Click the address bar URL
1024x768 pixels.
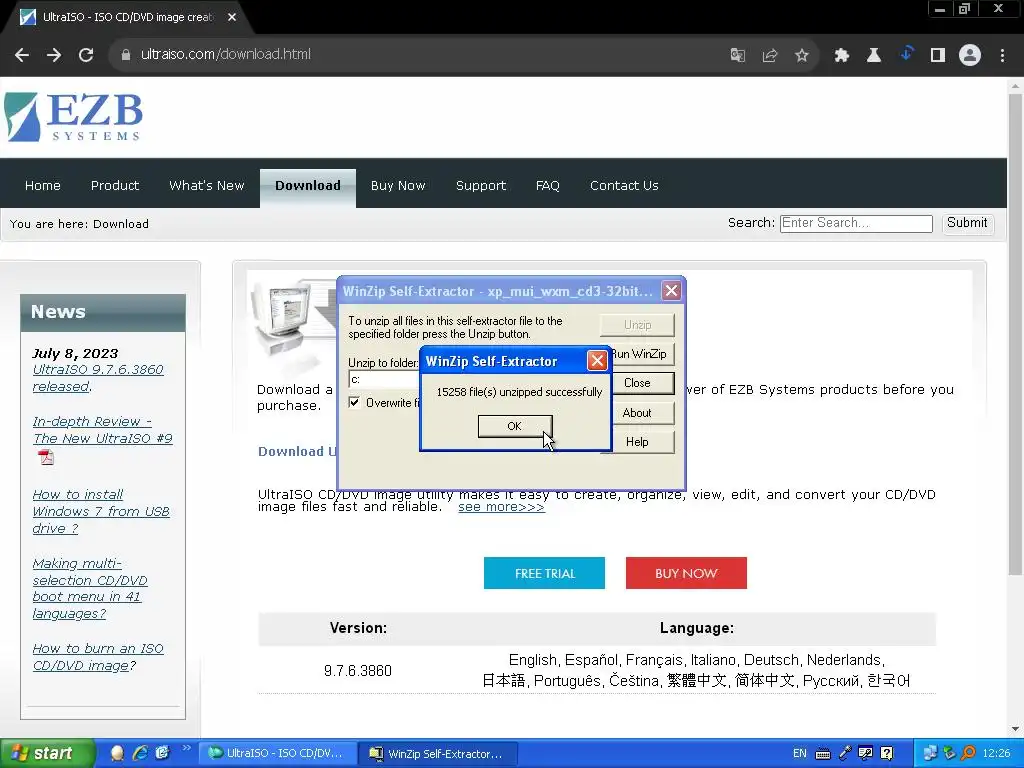point(226,54)
